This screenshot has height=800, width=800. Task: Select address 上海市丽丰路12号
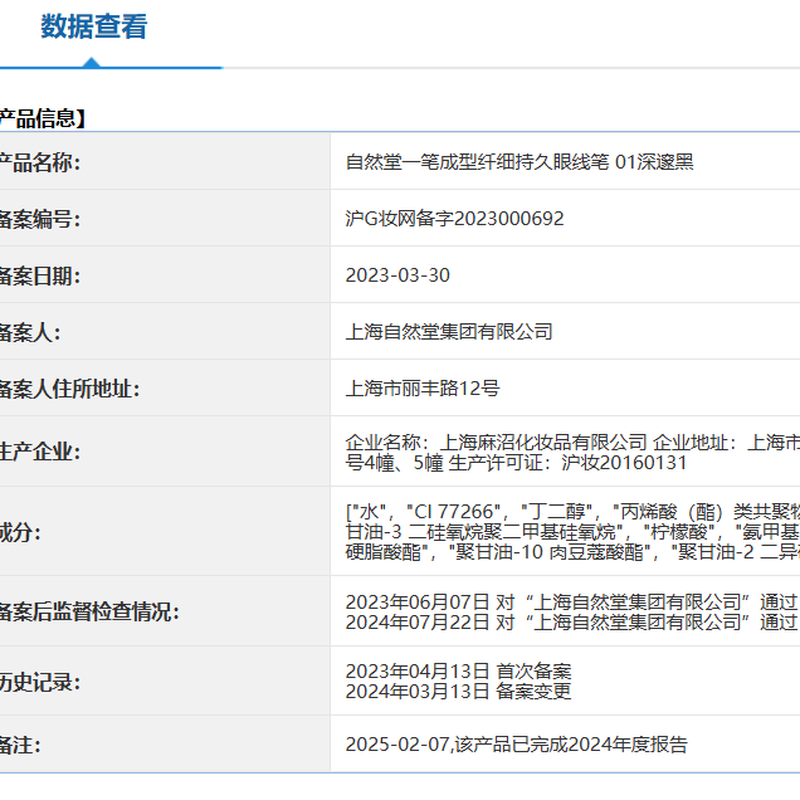pyautogui.click(x=422, y=389)
